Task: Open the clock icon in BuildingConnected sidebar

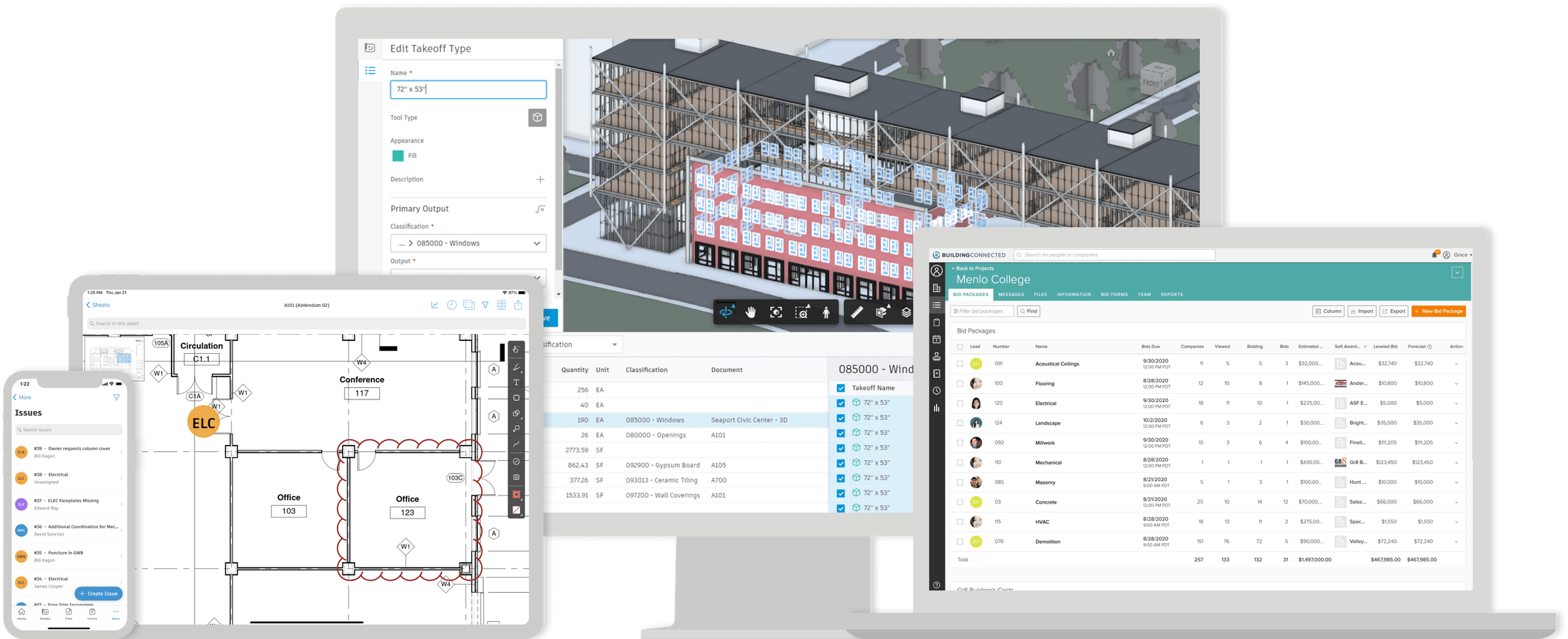Action: click(x=936, y=391)
